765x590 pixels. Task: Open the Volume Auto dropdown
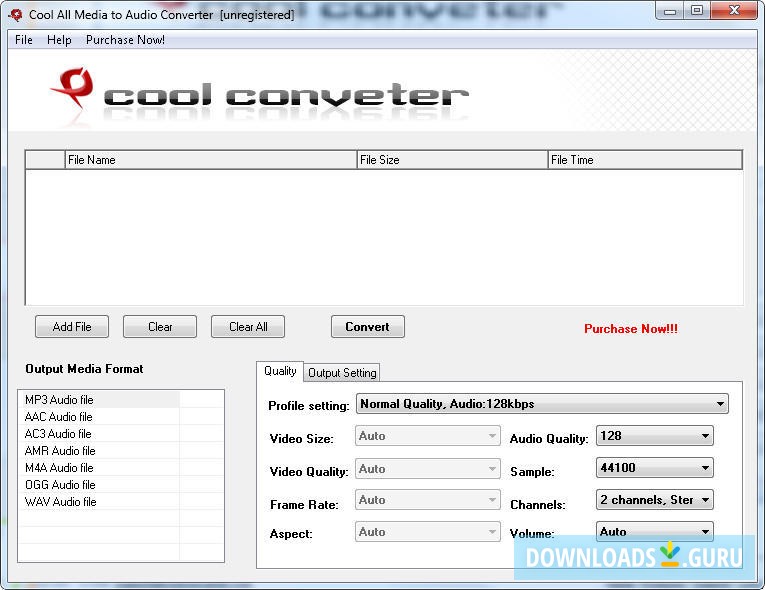click(654, 531)
